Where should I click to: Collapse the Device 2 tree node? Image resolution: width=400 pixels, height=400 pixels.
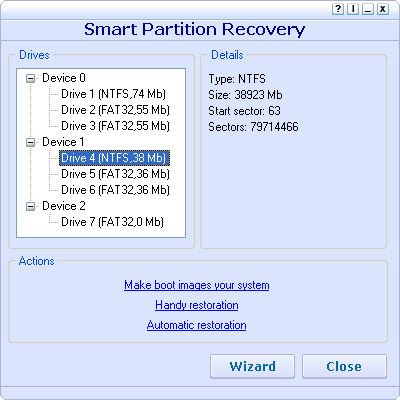pyautogui.click(x=31, y=207)
